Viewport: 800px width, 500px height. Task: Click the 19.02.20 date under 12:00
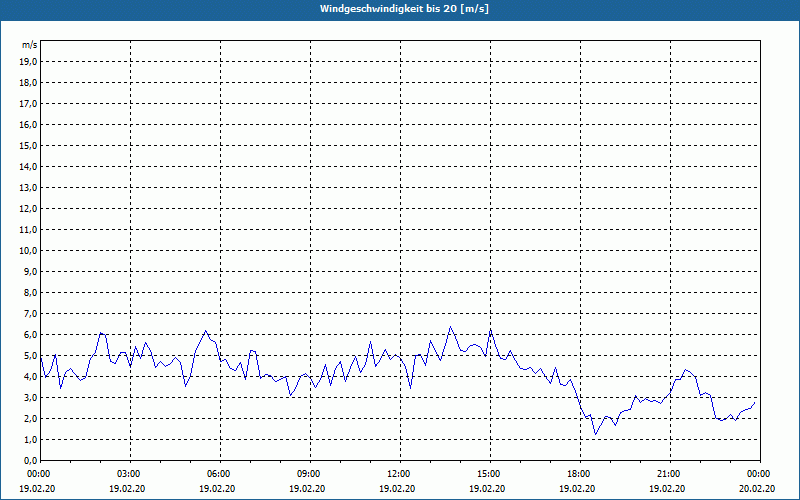click(397, 488)
